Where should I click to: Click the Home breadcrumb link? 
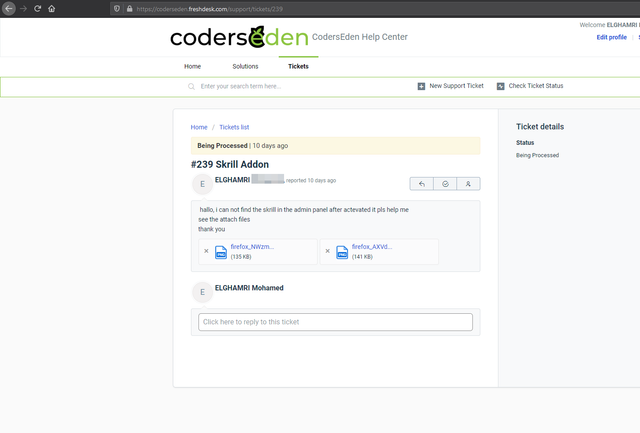[199, 127]
